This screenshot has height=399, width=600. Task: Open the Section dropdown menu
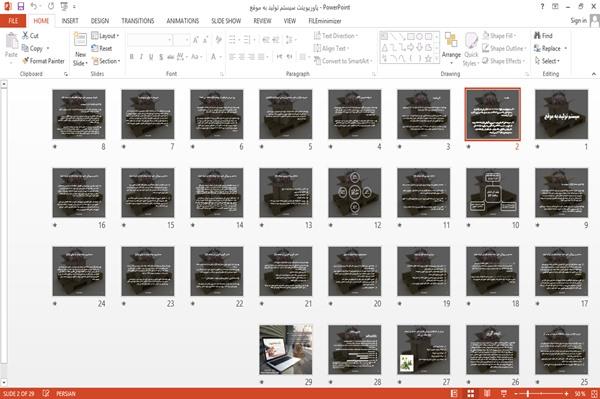coord(106,61)
